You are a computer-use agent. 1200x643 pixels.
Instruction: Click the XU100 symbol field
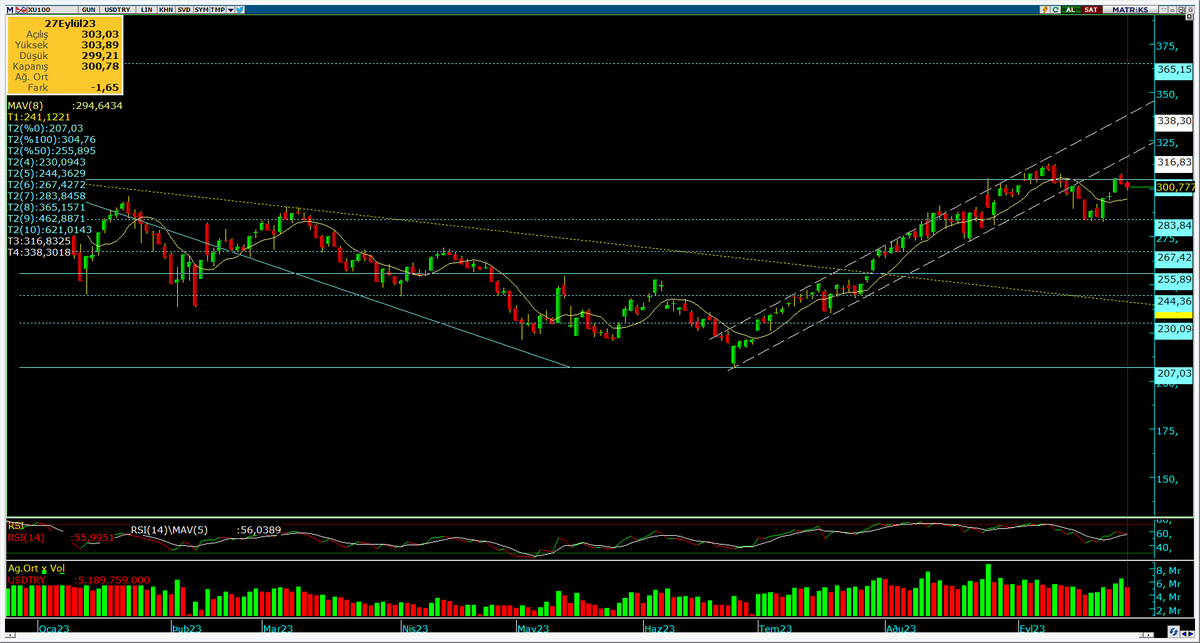52,10
